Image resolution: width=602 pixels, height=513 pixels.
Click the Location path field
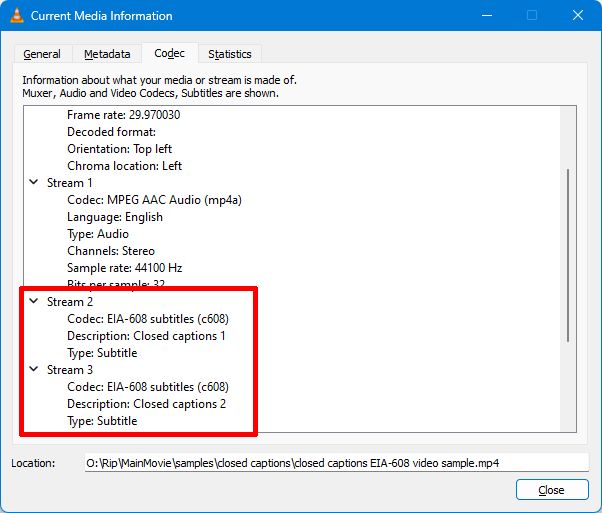(336, 463)
